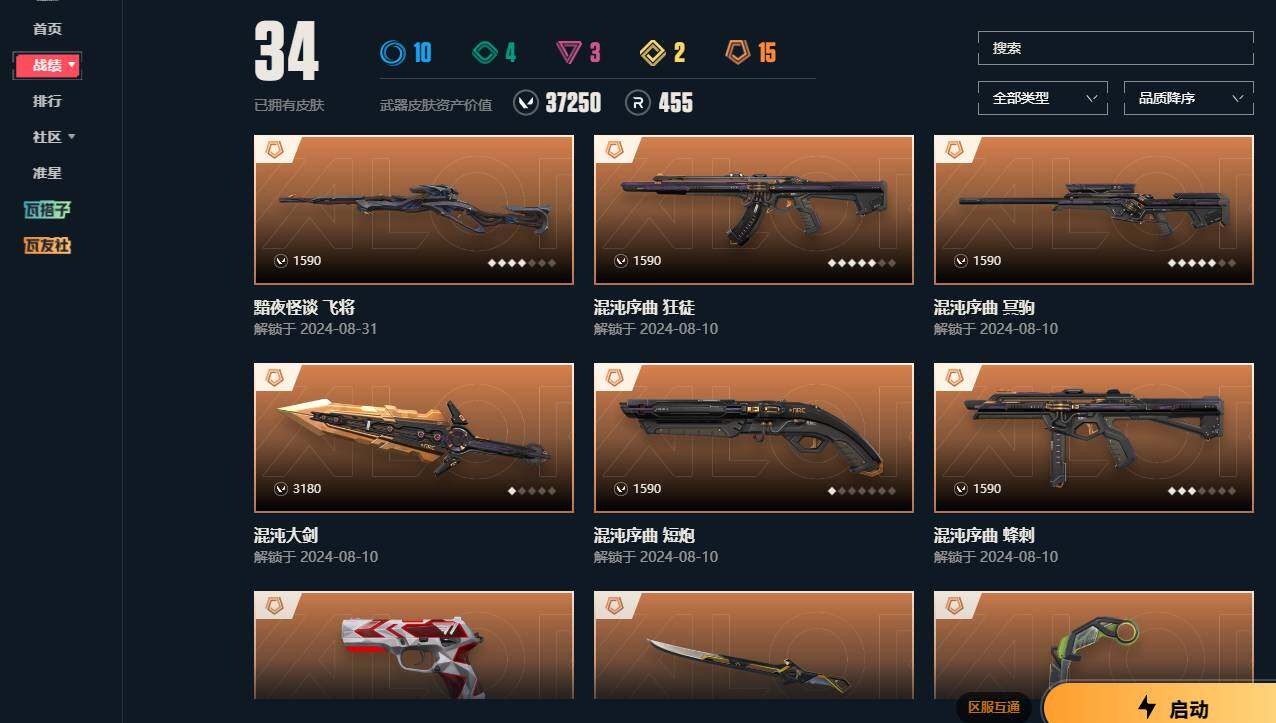1276x723 pixels.
Task: Click tier badge on 混沌大剑 card
Action: point(273,378)
